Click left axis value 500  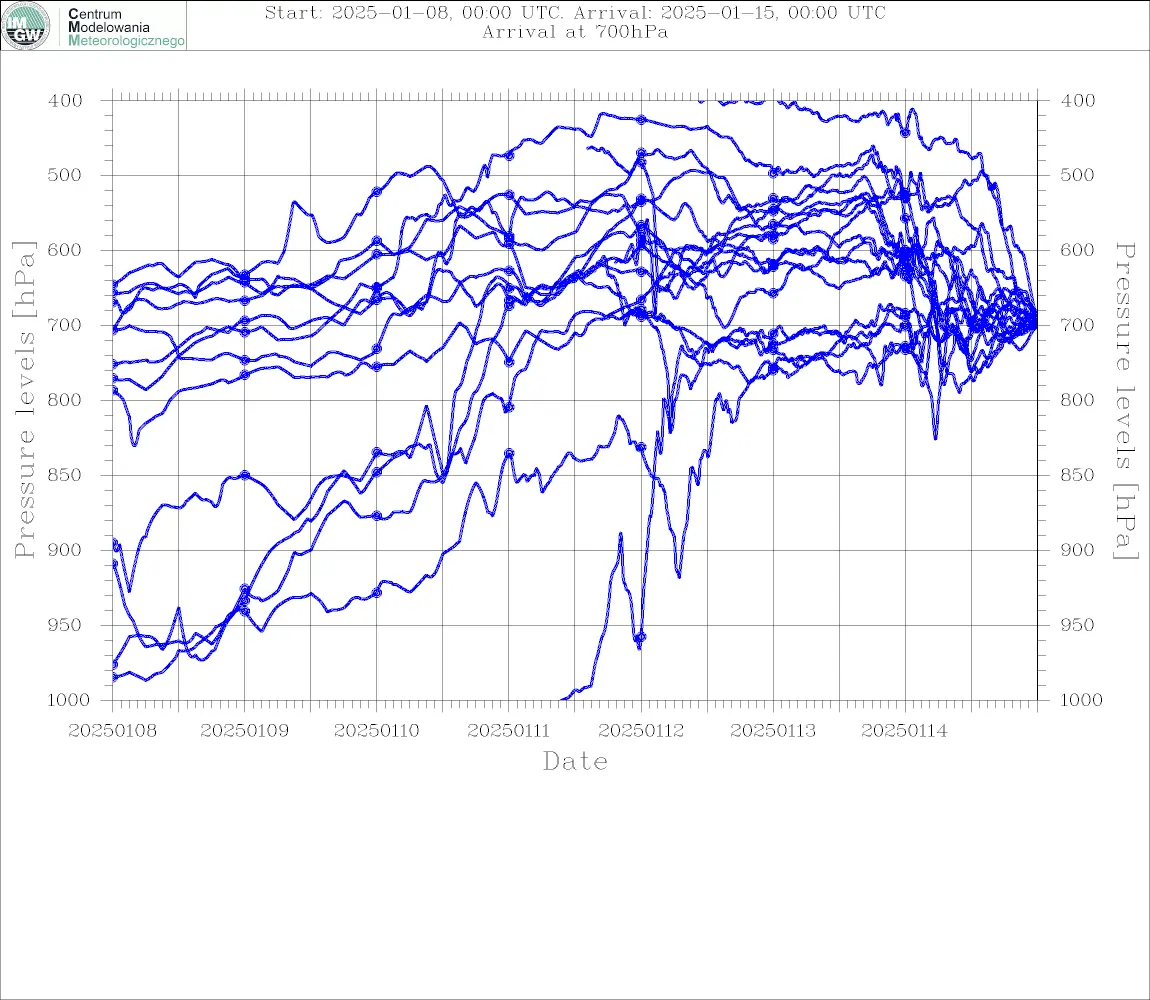[x=65, y=175]
